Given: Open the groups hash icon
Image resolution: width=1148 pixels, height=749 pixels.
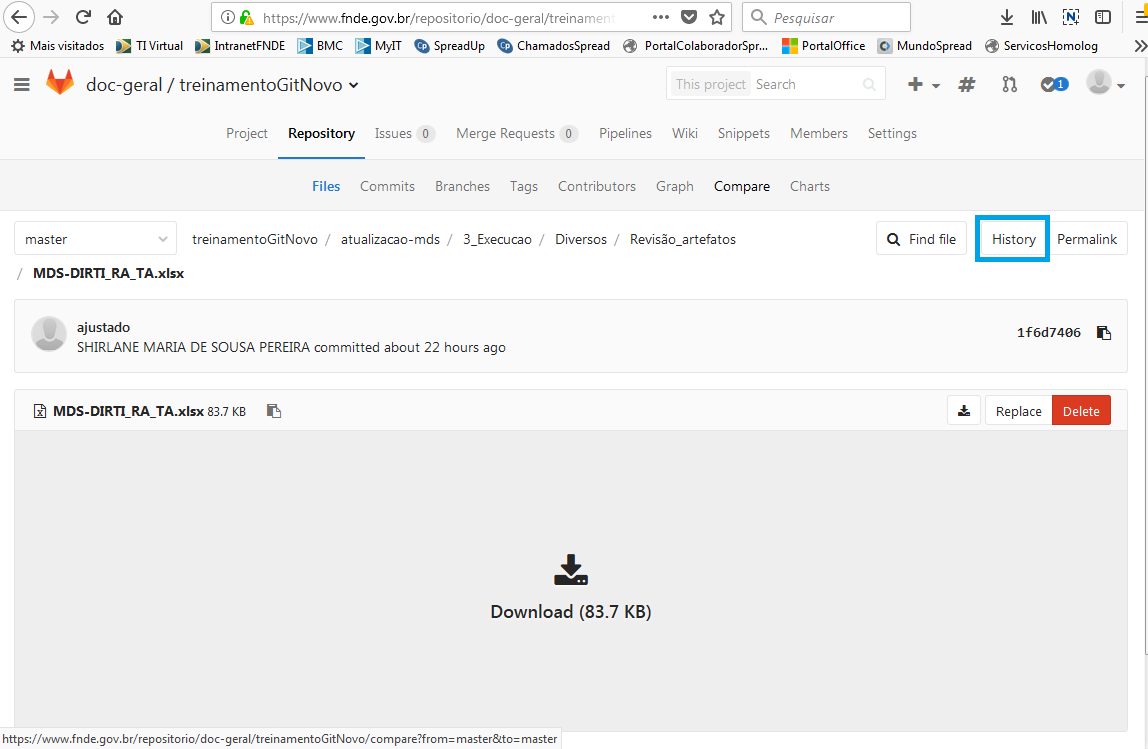Looking at the screenshot, I should (966, 84).
